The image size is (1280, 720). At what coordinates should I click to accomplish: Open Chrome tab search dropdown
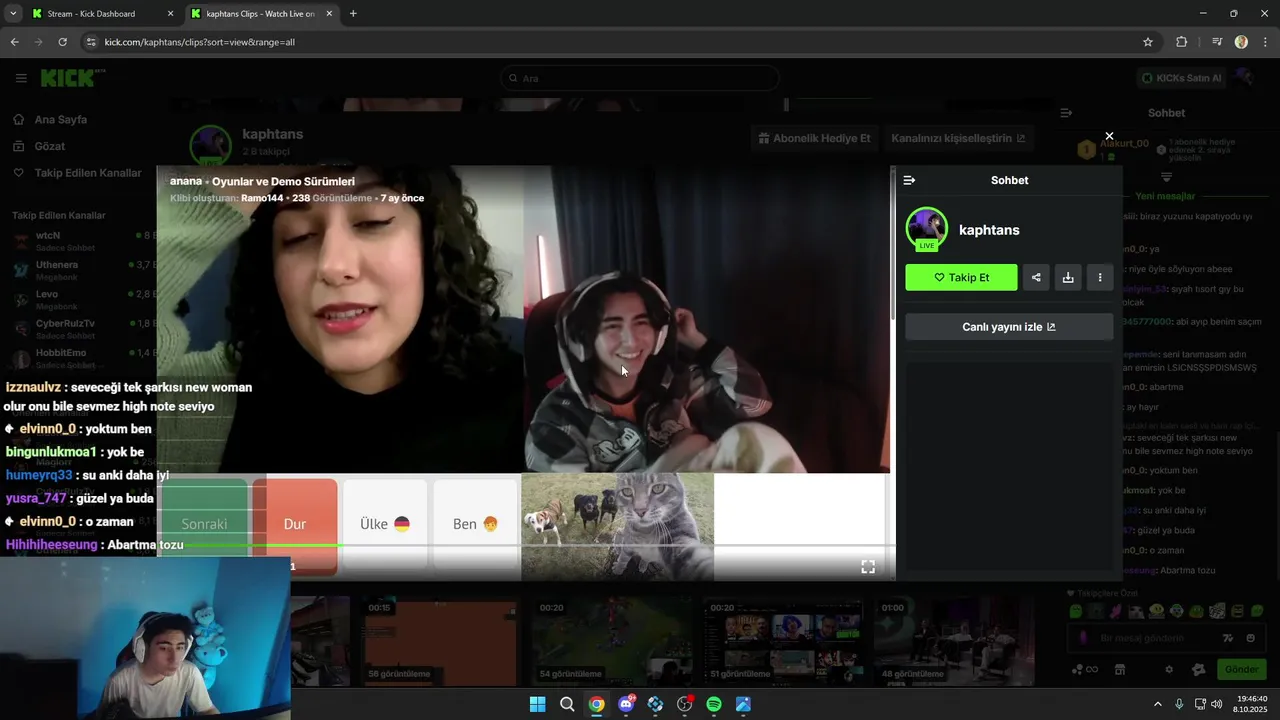click(x=12, y=14)
